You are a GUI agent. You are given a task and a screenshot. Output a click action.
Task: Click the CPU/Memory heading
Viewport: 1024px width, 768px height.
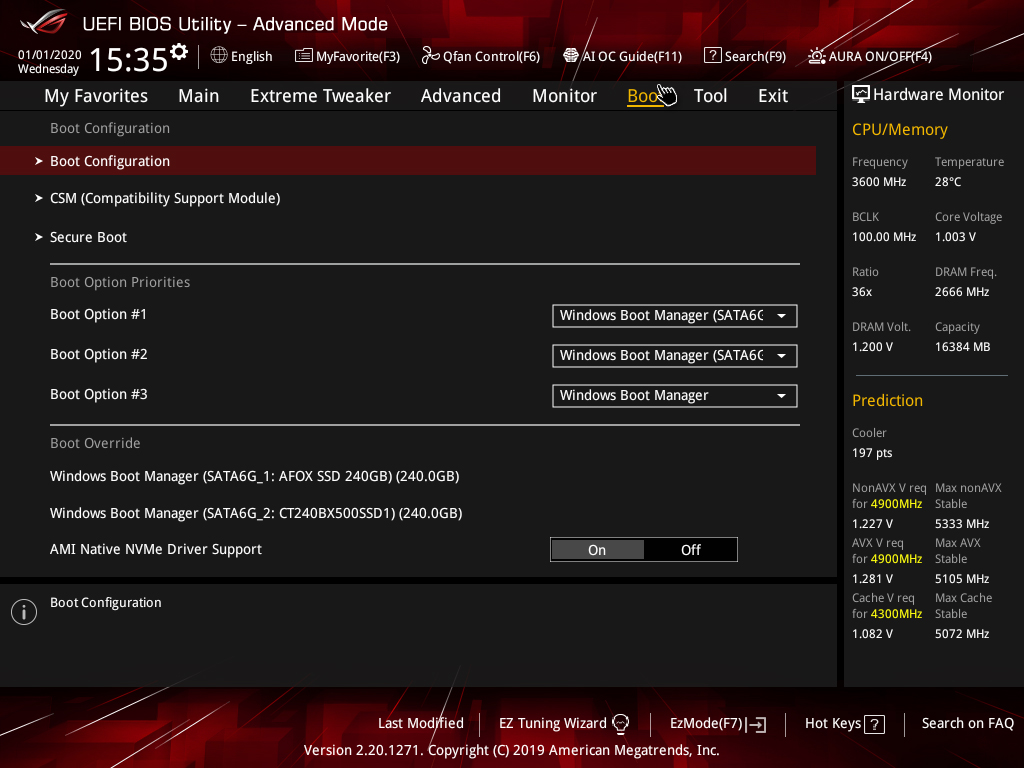[899, 129]
